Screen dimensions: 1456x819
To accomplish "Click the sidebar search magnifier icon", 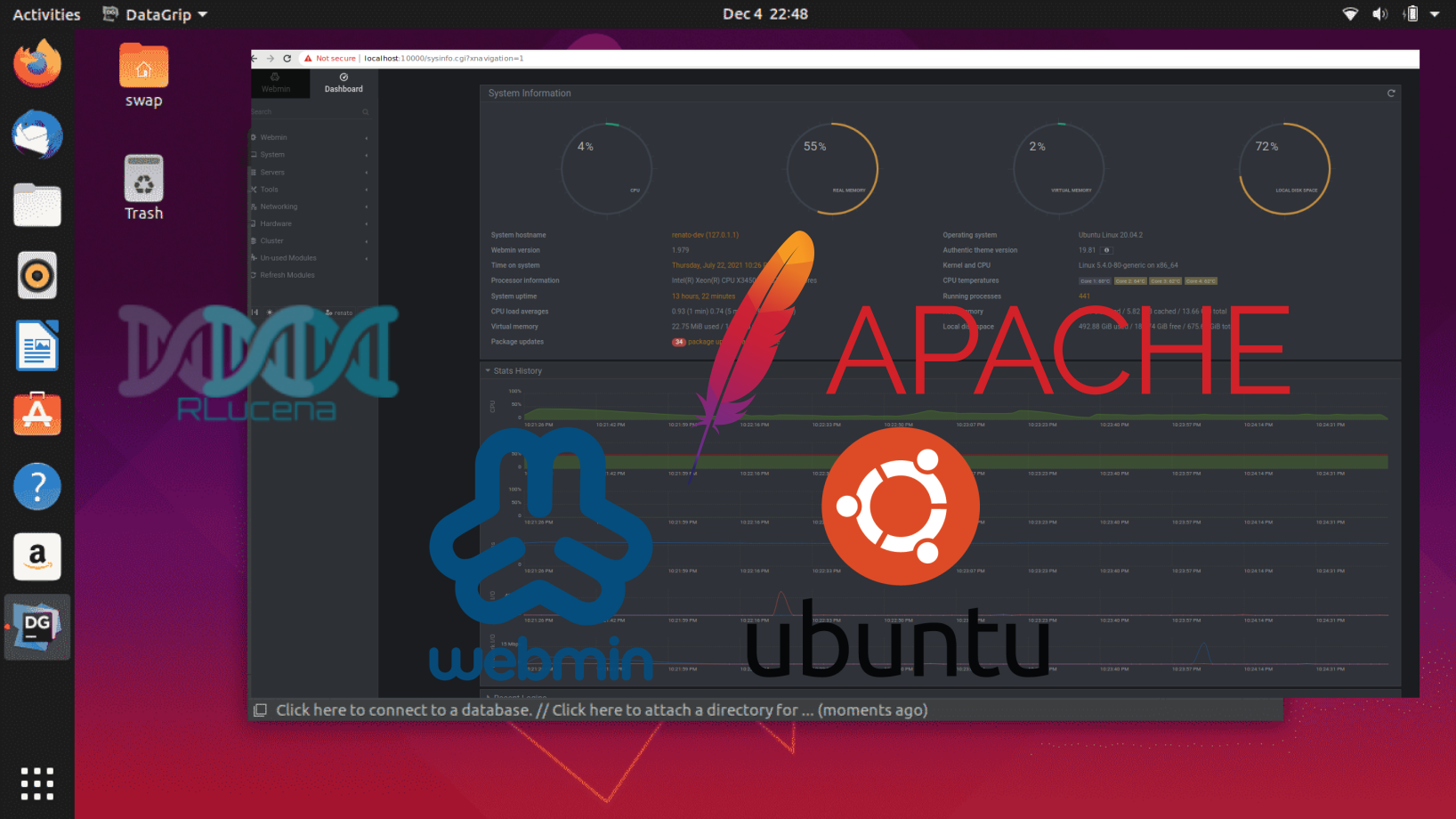I will (x=365, y=112).
